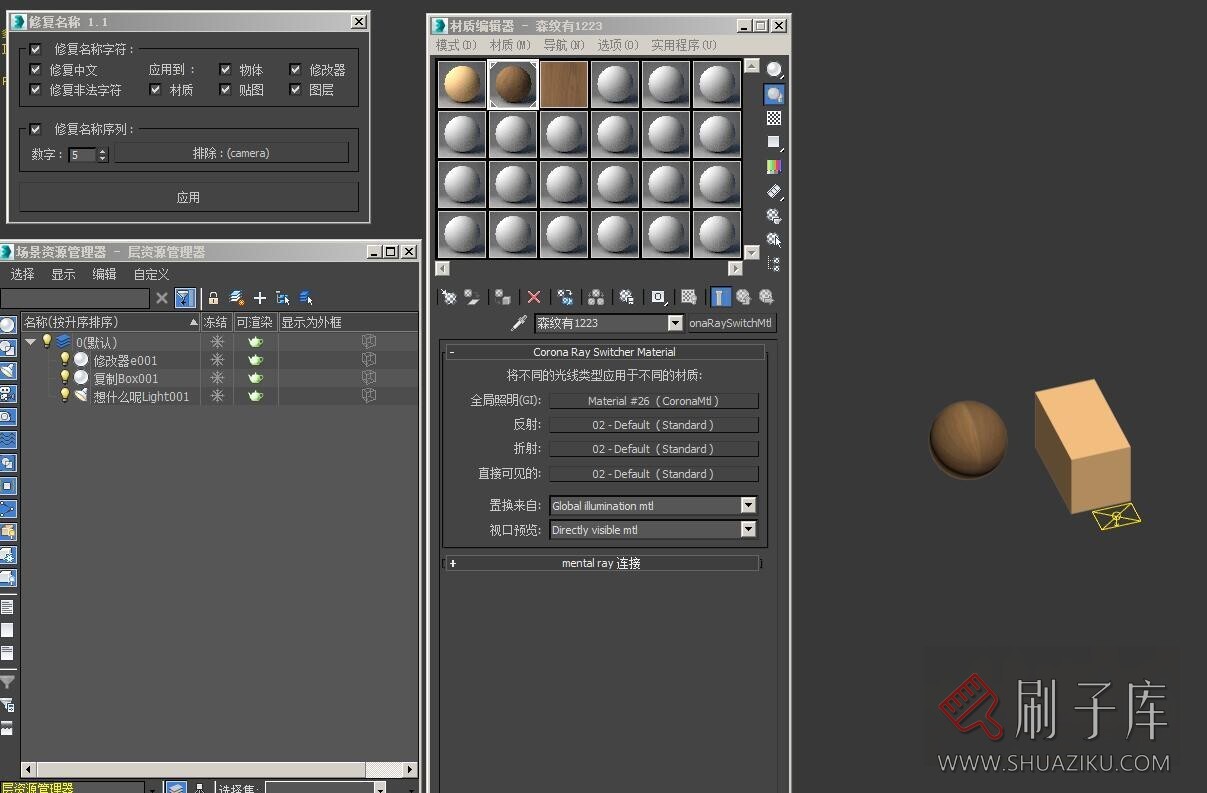Screen dimensions: 1207x793
Task: Click the Select by Material icon
Action: coord(774,240)
